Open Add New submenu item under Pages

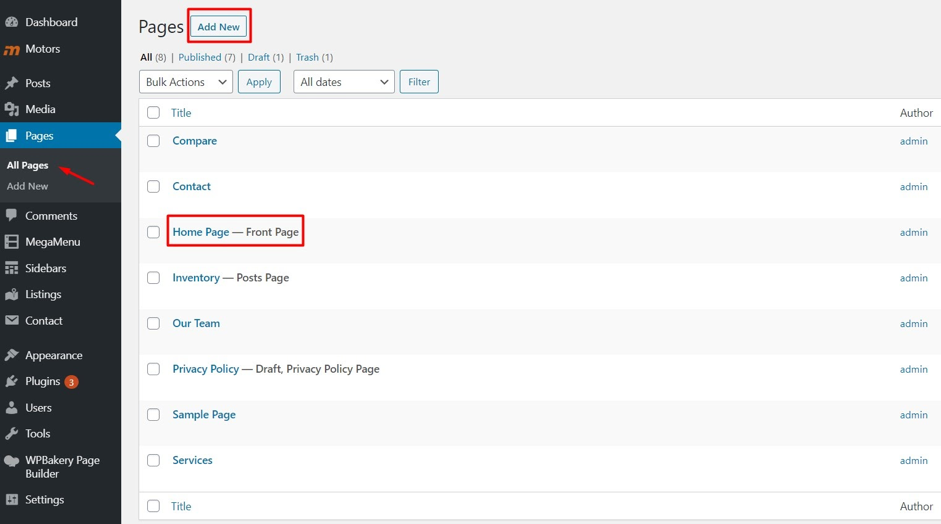point(28,186)
